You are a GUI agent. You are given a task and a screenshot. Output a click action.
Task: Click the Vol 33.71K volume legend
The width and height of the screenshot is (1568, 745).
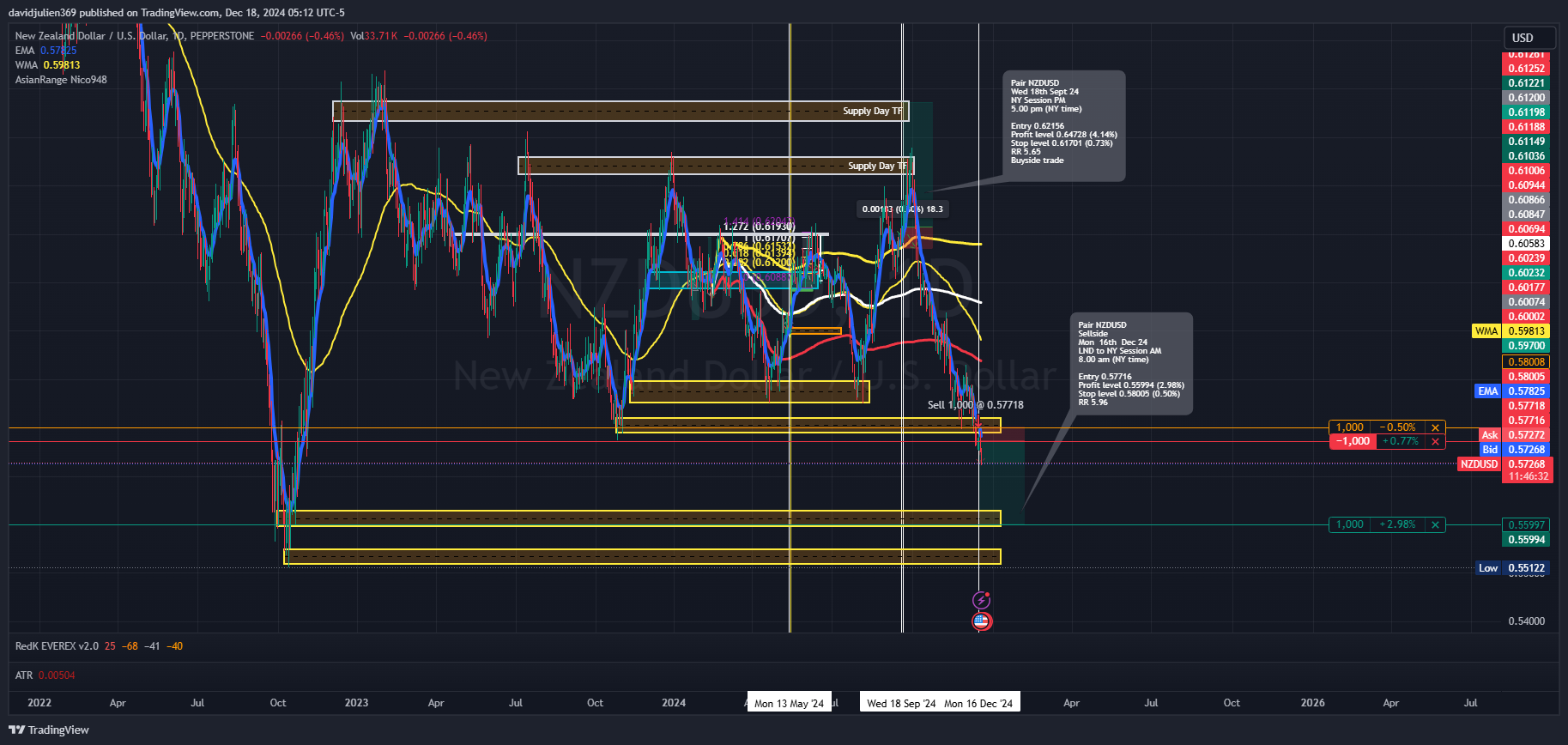pos(374,36)
